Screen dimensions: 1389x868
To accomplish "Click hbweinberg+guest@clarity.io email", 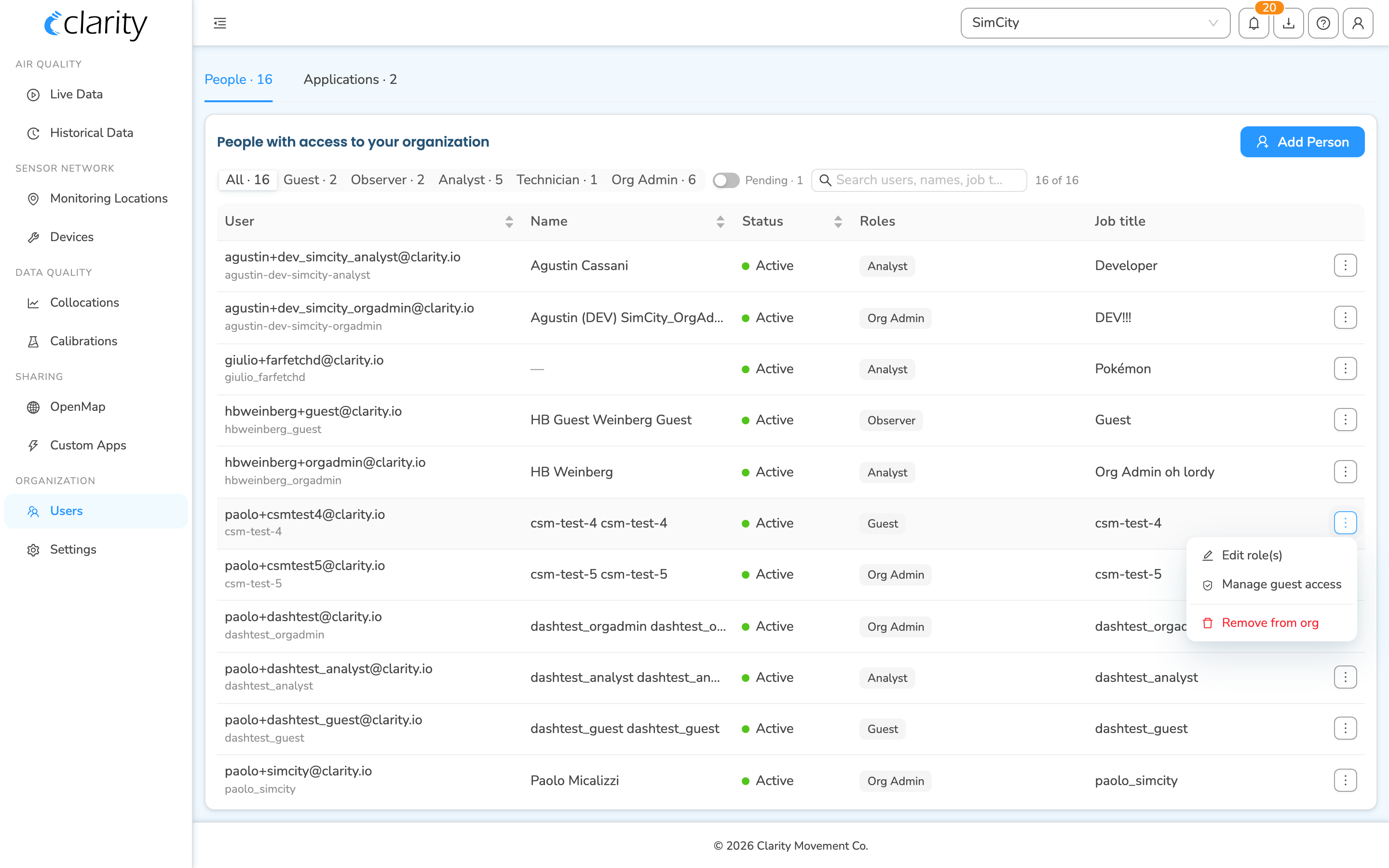I will [313, 411].
